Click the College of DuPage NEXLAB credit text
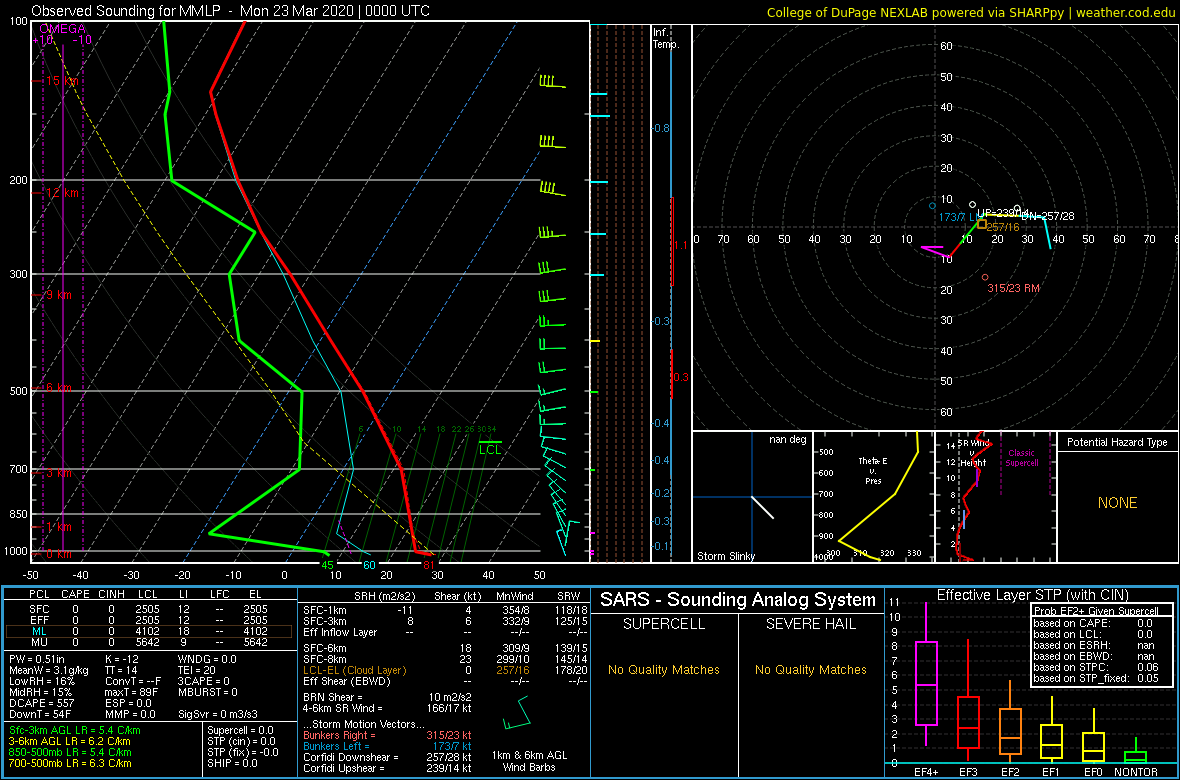 click(970, 12)
